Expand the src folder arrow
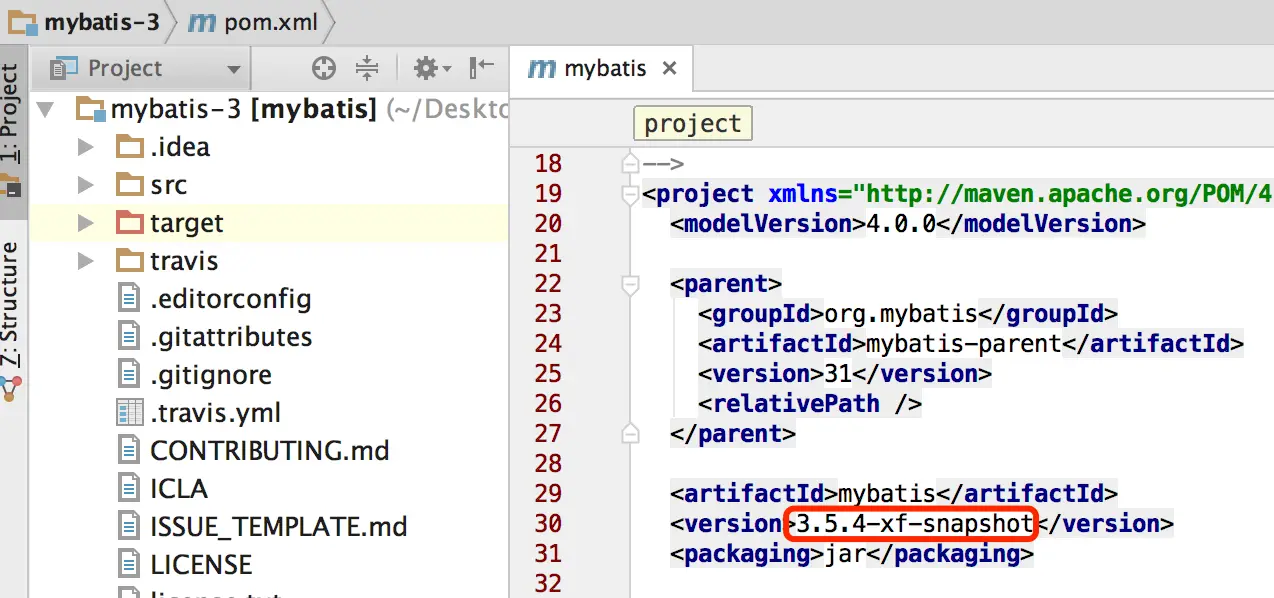 click(86, 185)
